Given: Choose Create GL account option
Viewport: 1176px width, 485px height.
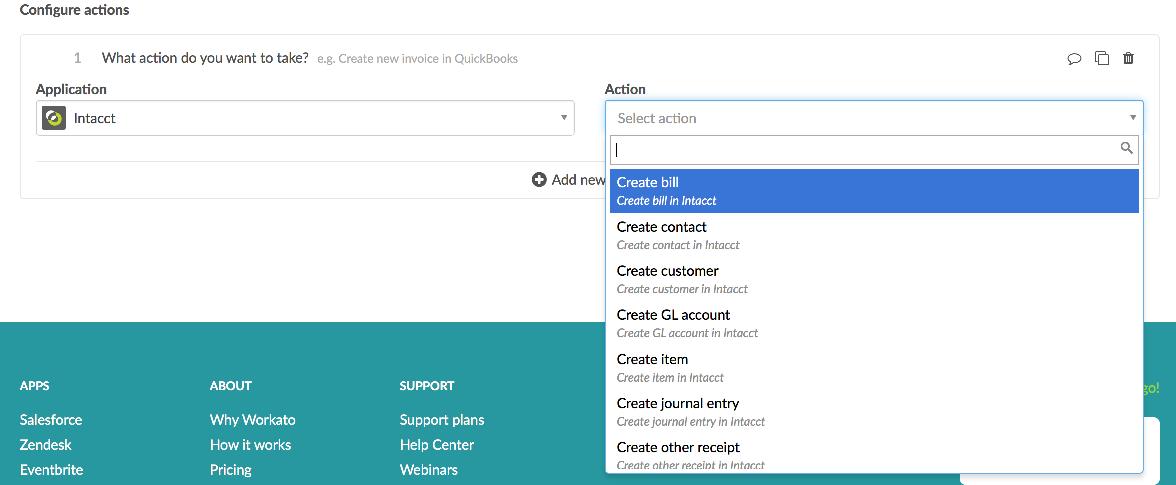Looking at the screenshot, I should pos(874,323).
